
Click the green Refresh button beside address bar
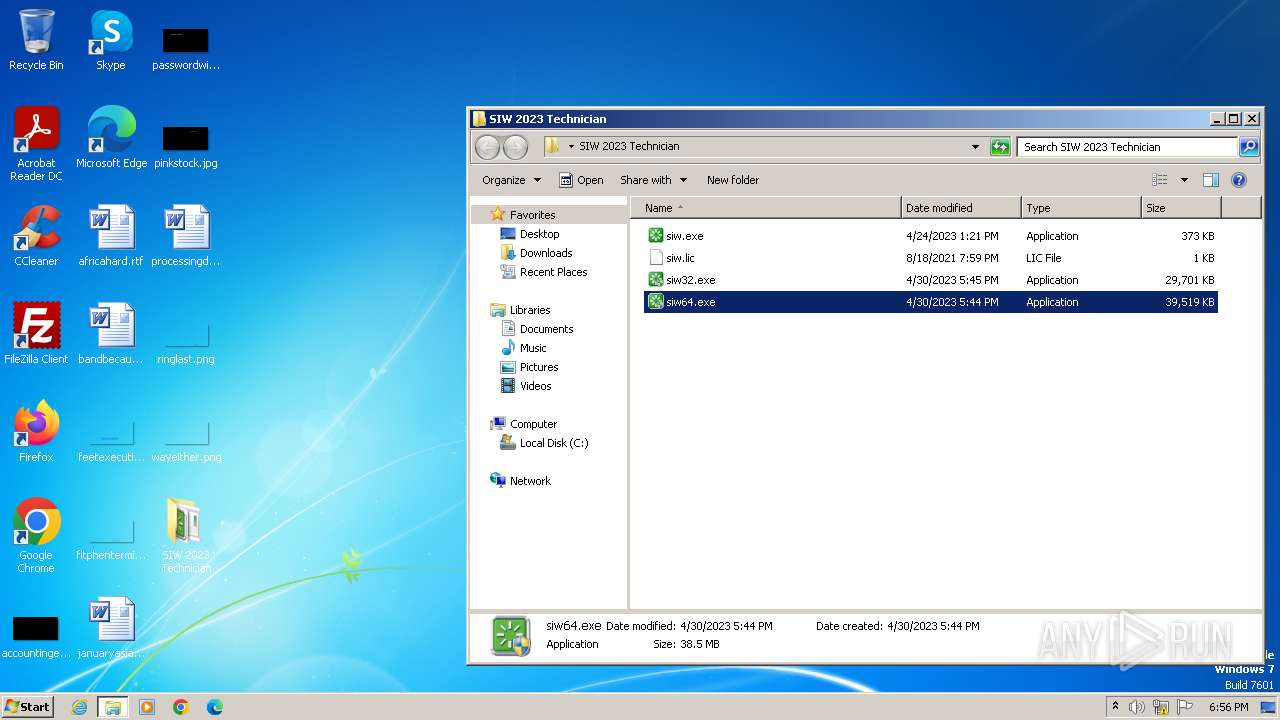(x=1000, y=147)
